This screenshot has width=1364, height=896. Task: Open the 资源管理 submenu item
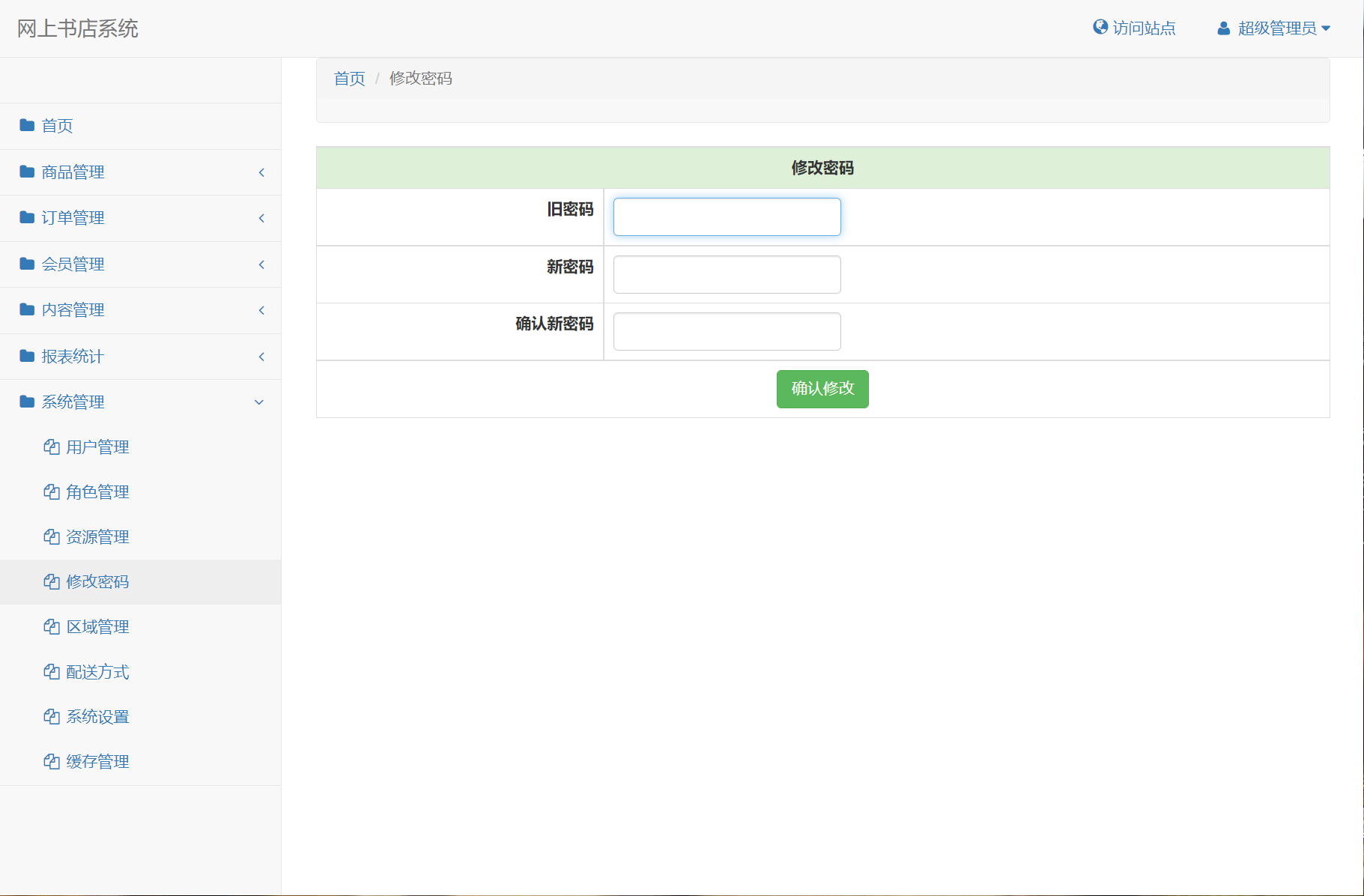(97, 537)
